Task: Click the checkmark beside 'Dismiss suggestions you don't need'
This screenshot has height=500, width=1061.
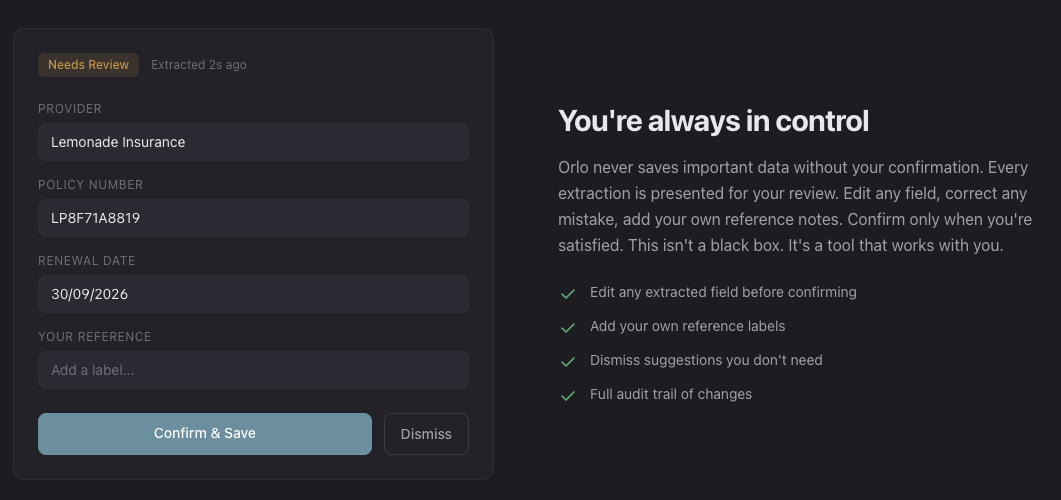Action: point(568,361)
